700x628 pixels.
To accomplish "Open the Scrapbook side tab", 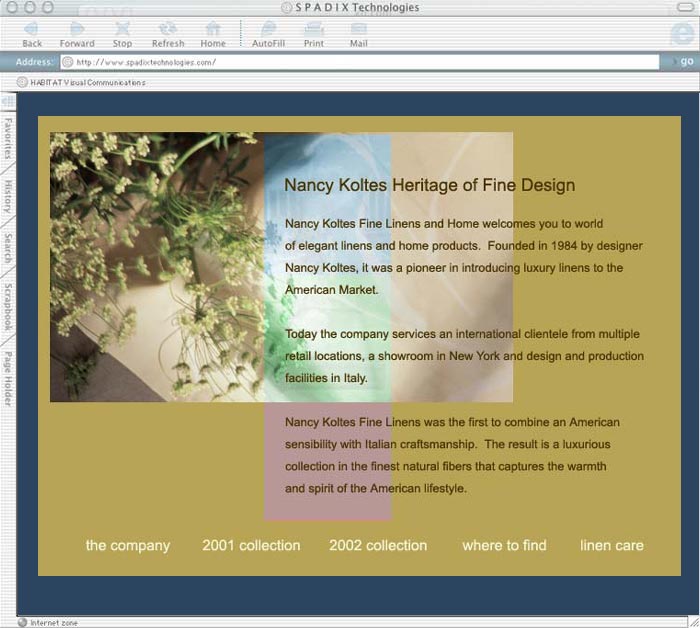I will 8,306.
